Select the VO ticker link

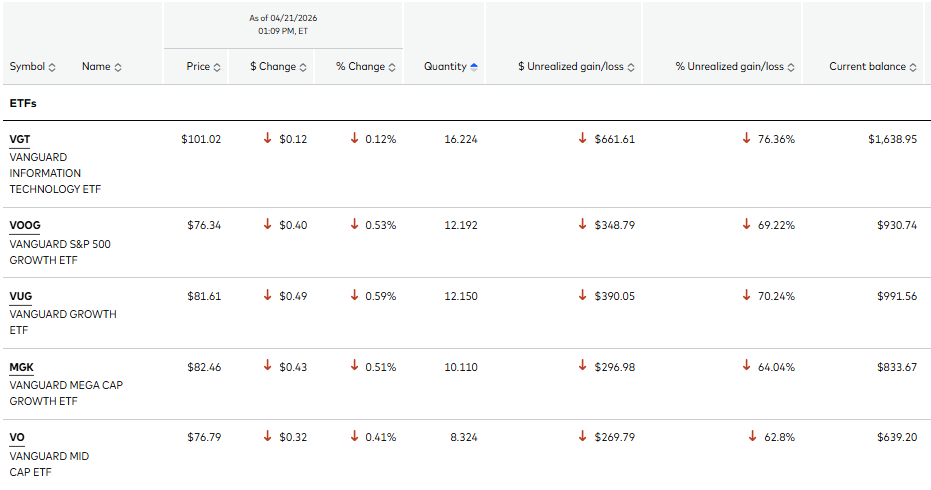click(17, 438)
